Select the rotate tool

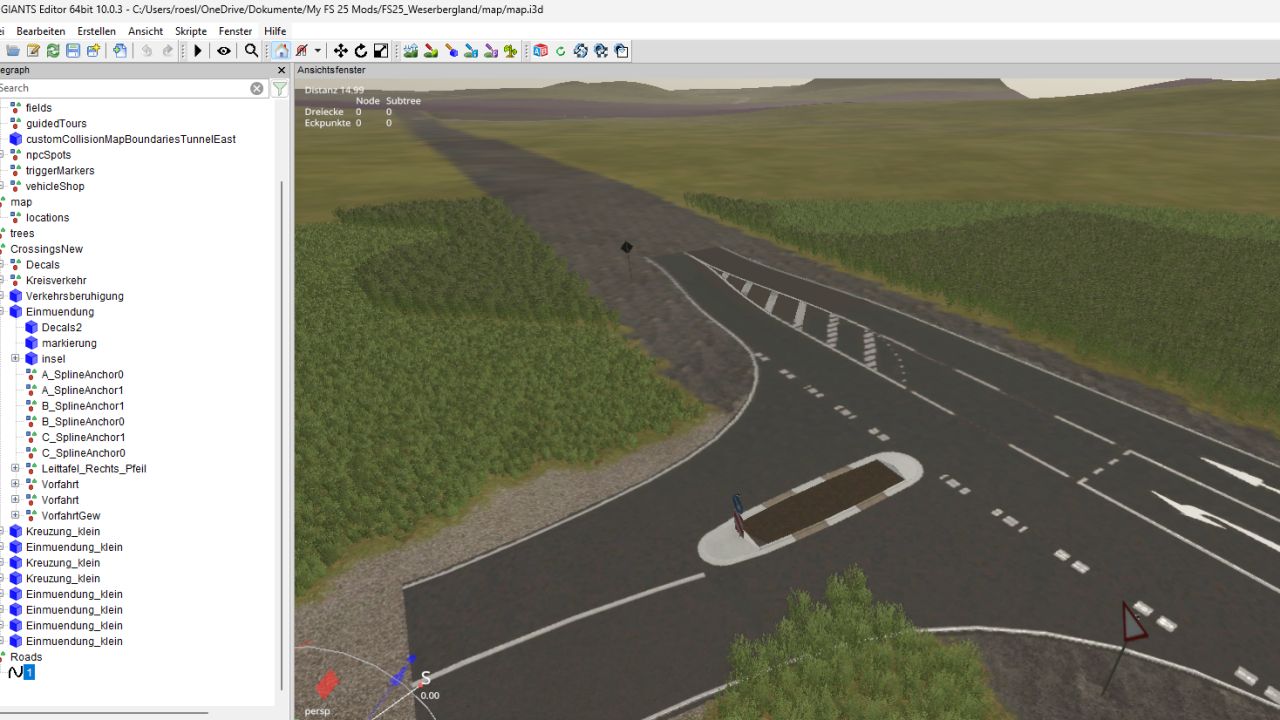(361, 51)
